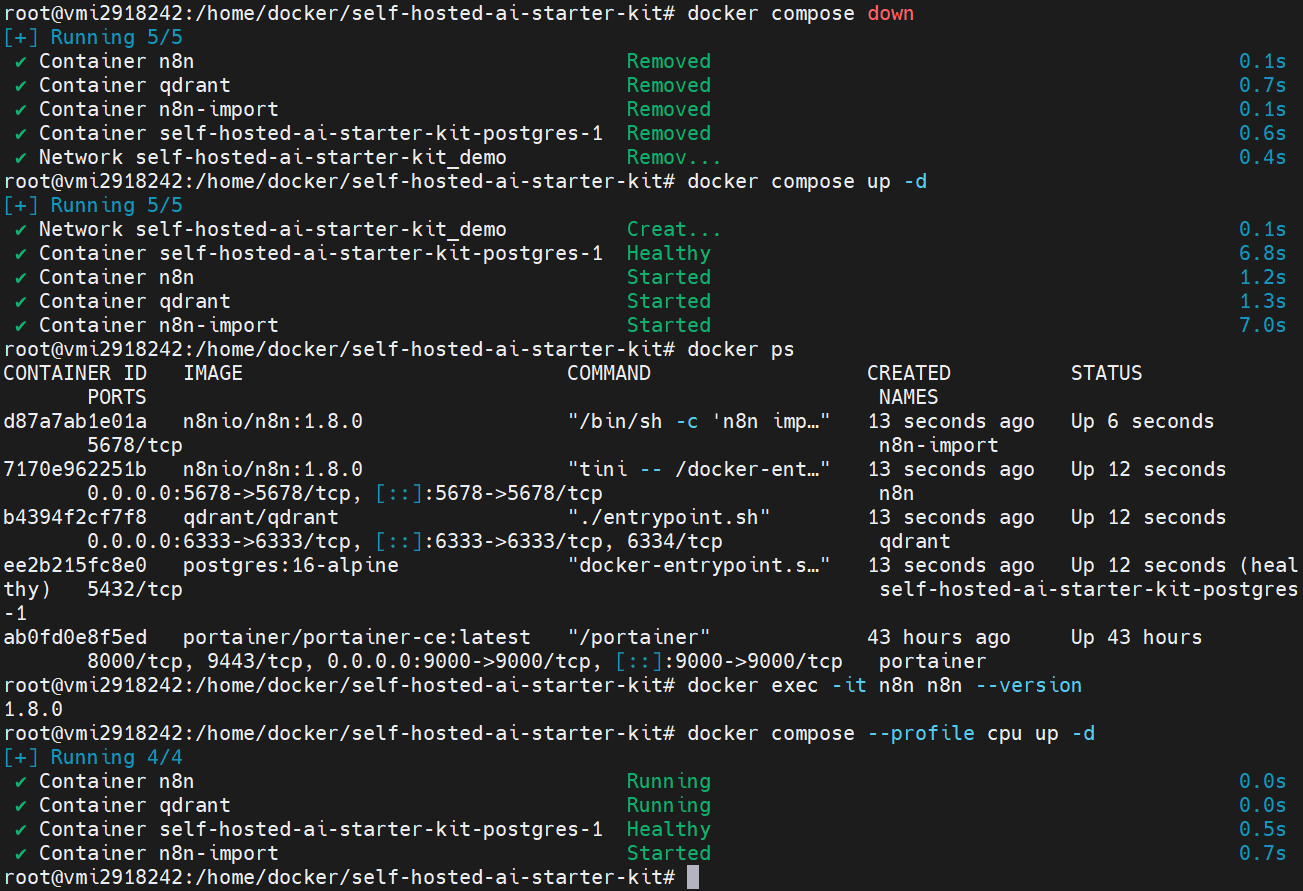Click the 'portainer/portainer-ce:latest' image name
This screenshot has width=1303, height=891.
coord(356,637)
